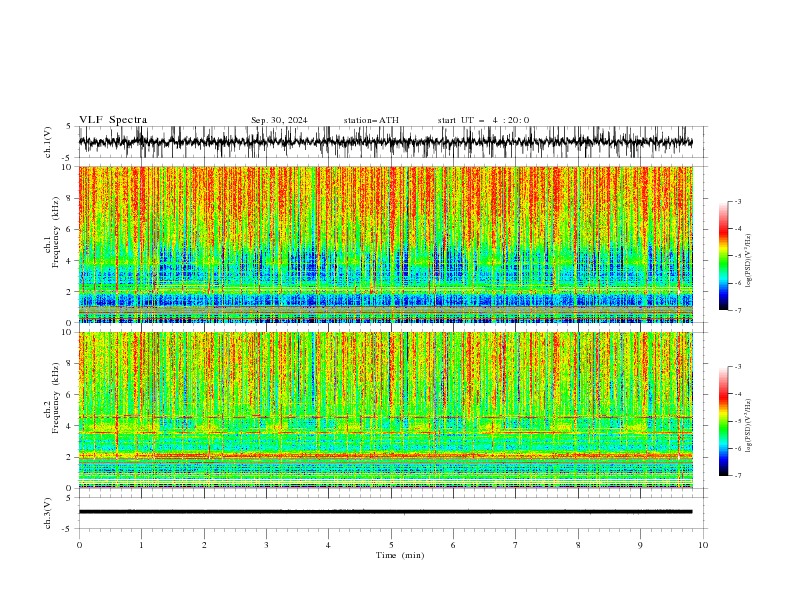Click the "Time (min)" axis label

(x=400, y=555)
